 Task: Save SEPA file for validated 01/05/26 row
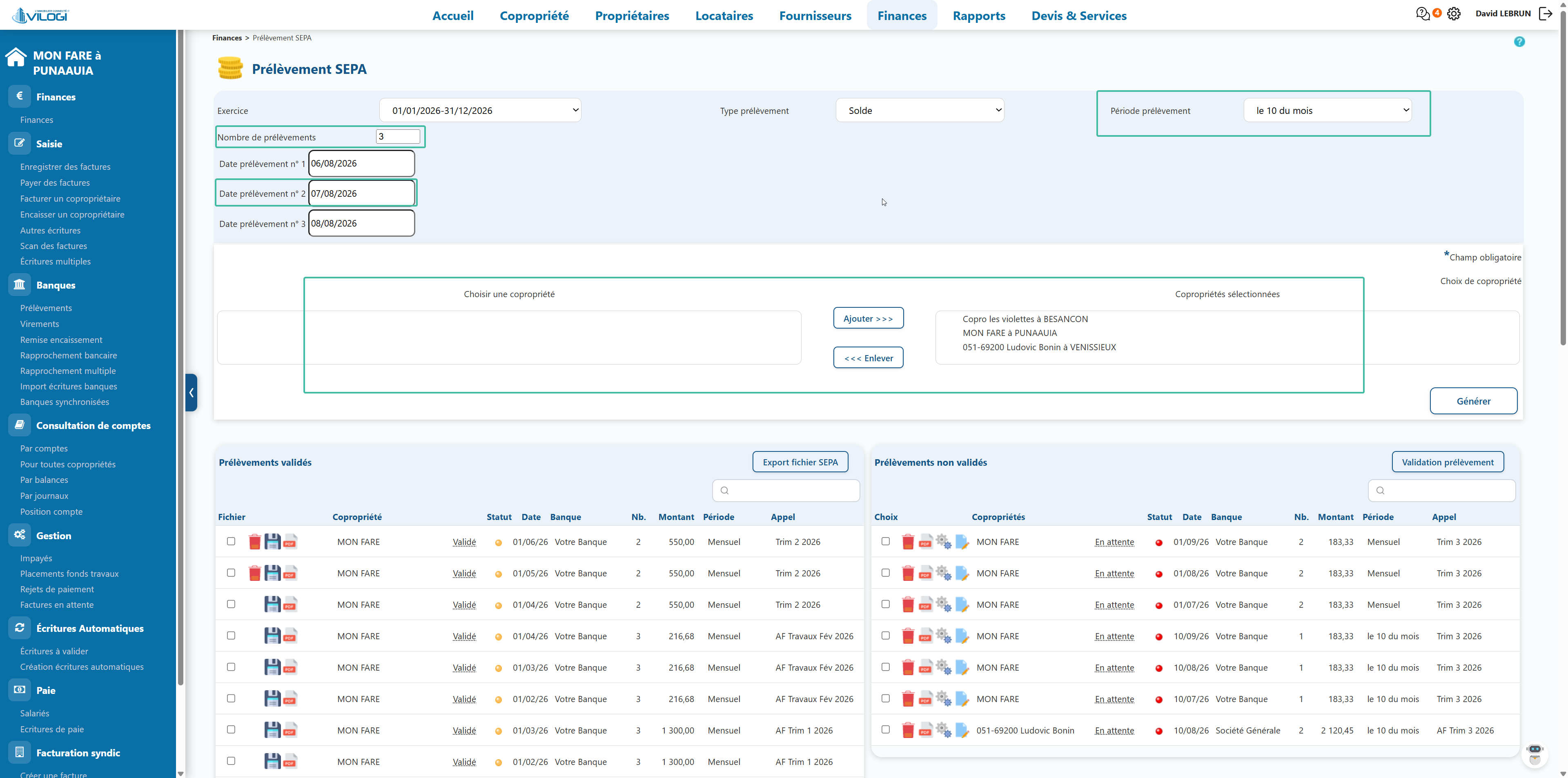(272, 573)
